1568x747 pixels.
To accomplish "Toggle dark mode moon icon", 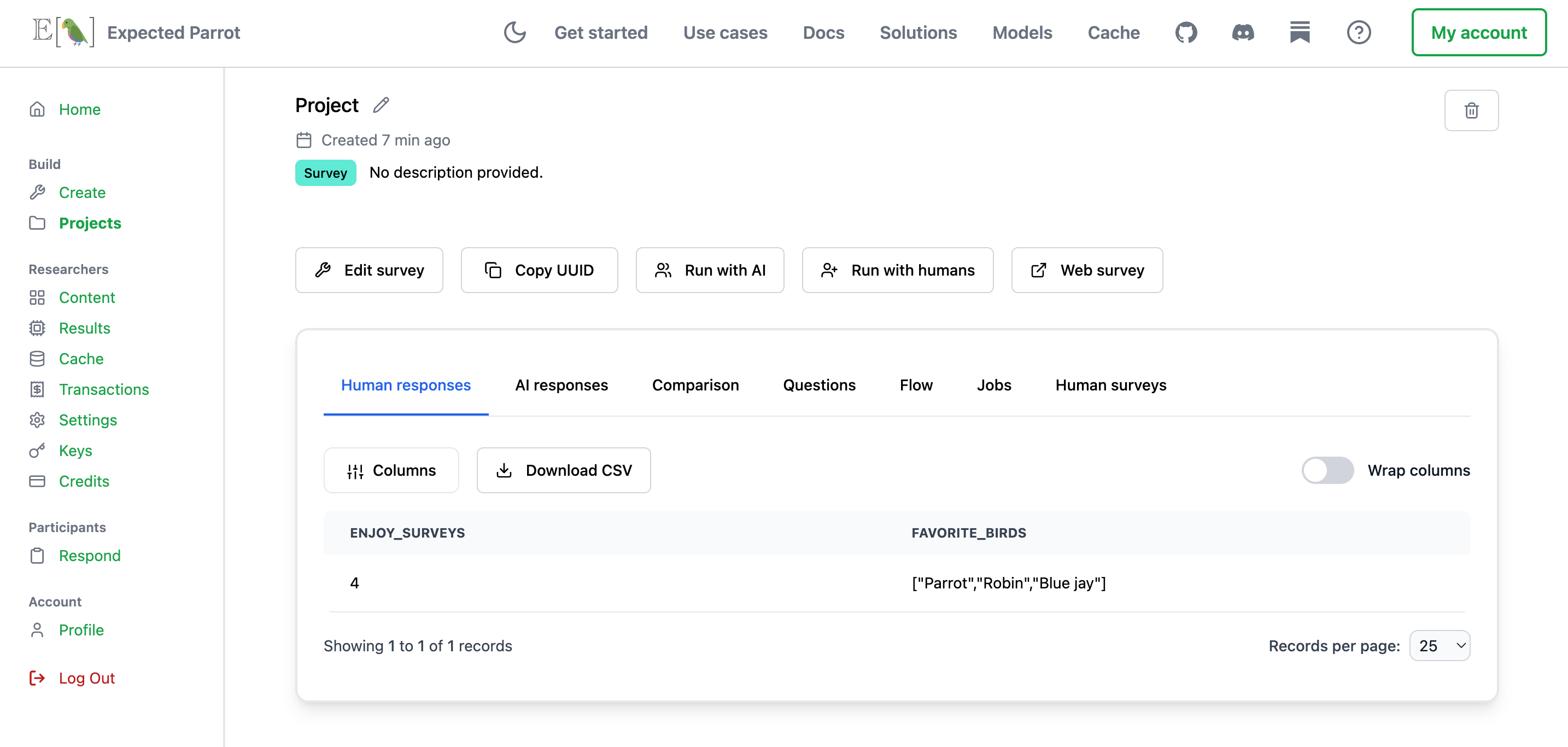I will pyautogui.click(x=514, y=32).
